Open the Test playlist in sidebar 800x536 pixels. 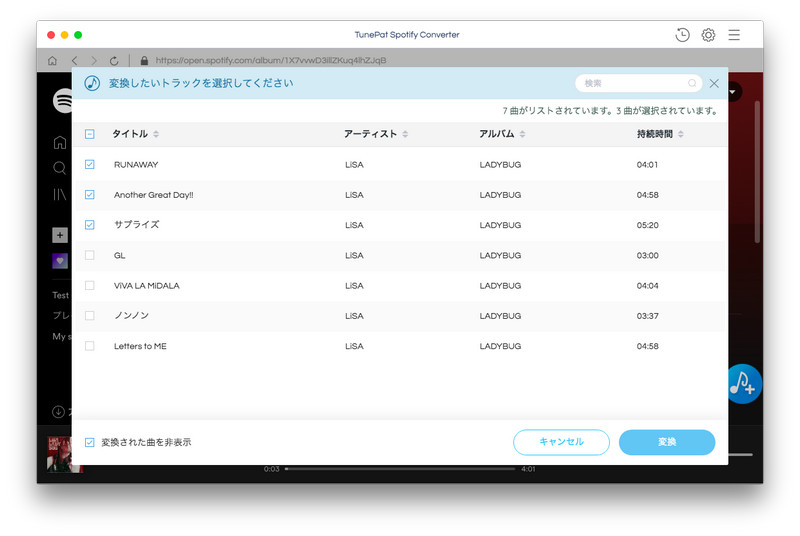61,295
